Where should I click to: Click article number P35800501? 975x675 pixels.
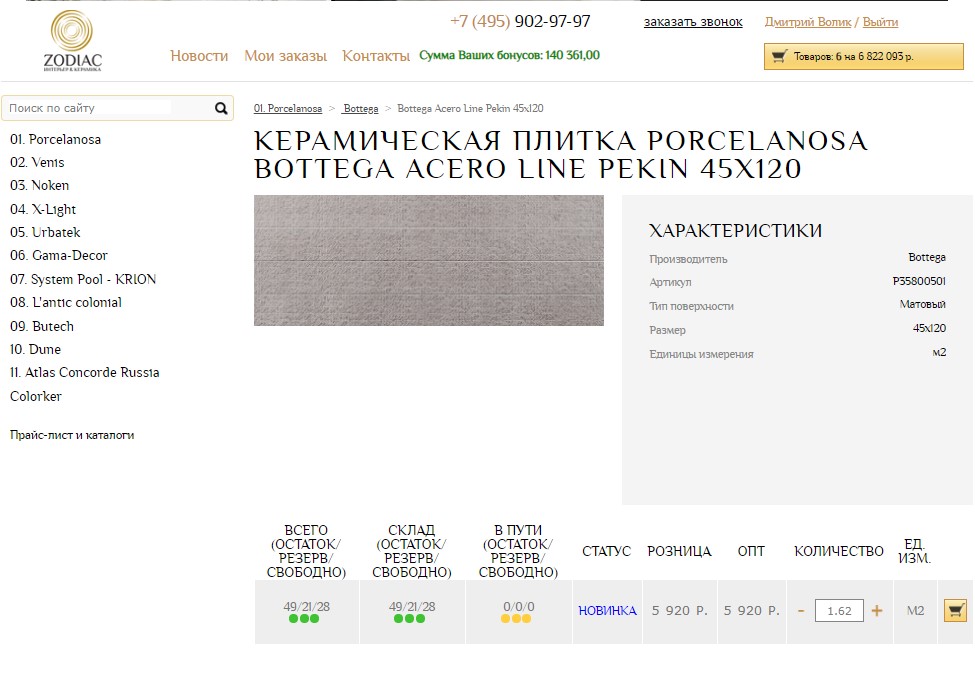[919, 281]
